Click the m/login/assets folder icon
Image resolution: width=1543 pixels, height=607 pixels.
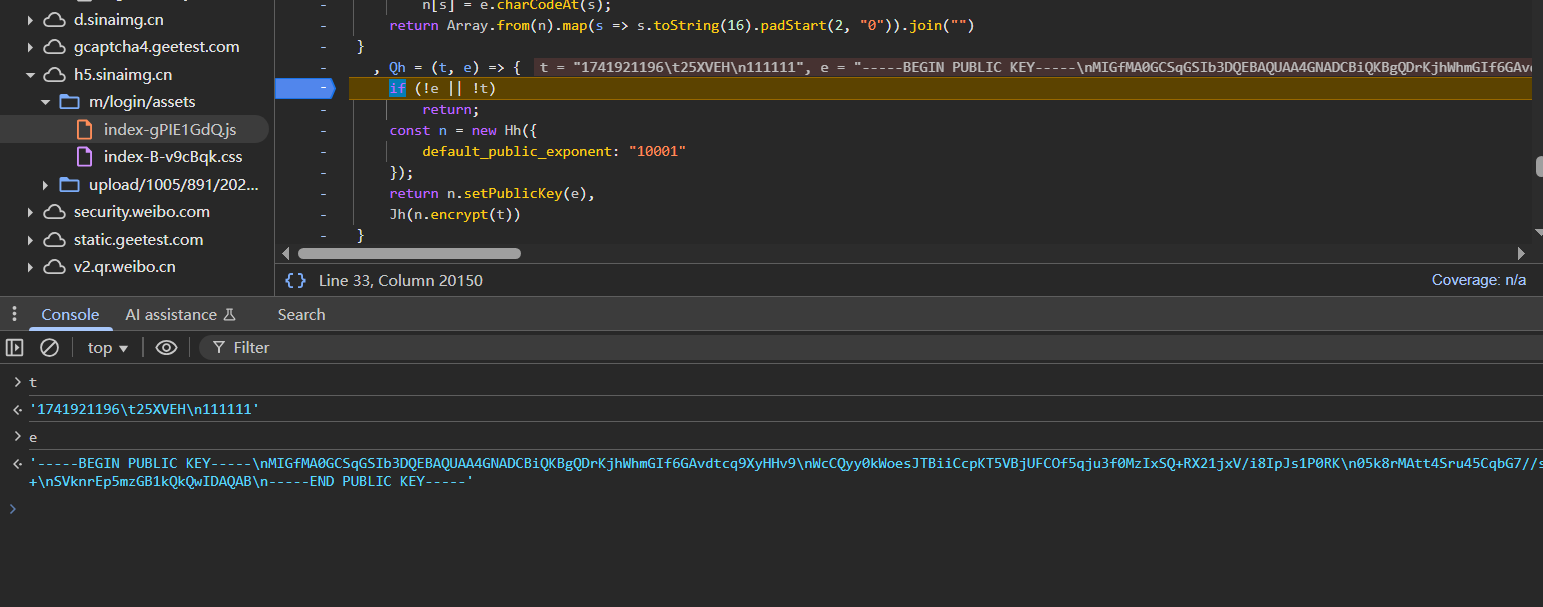(69, 102)
